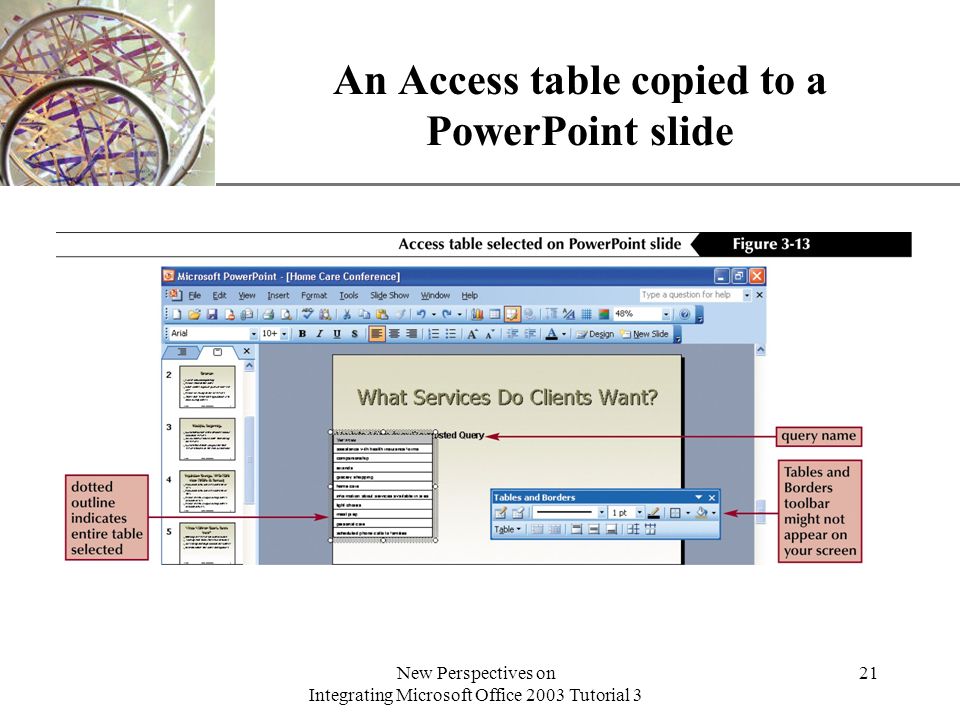Viewport: 960px width, 720px height.
Task: Open the Slide Show menu
Action: click(x=389, y=295)
